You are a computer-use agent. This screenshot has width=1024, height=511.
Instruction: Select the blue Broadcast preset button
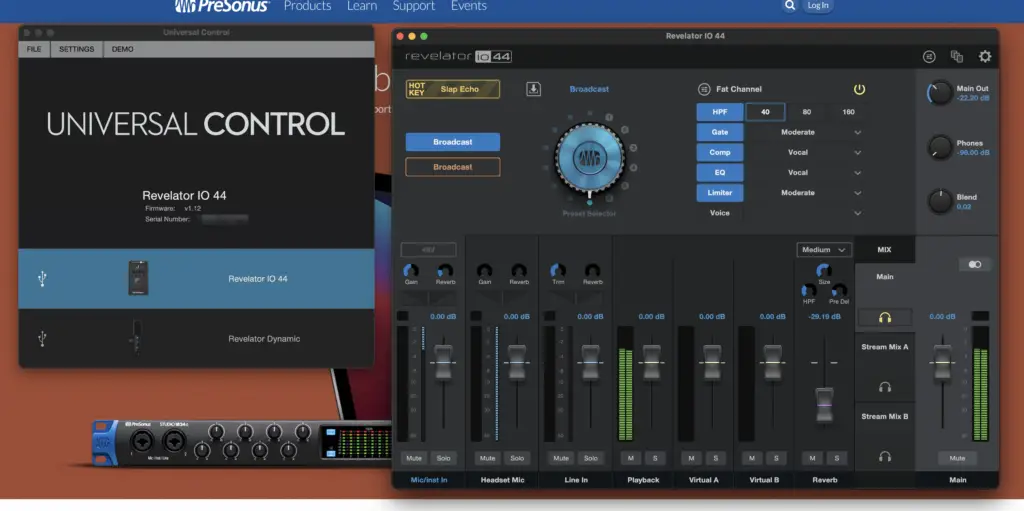tap(453, 142)
